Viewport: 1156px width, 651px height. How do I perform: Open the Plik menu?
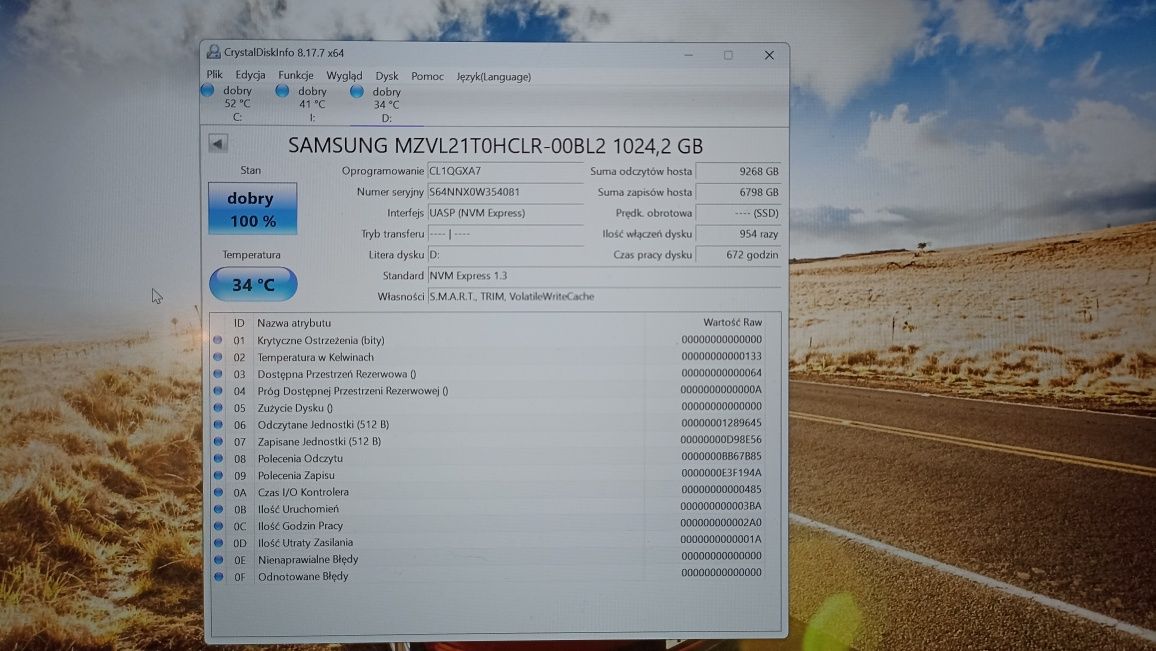click(215, 74)
